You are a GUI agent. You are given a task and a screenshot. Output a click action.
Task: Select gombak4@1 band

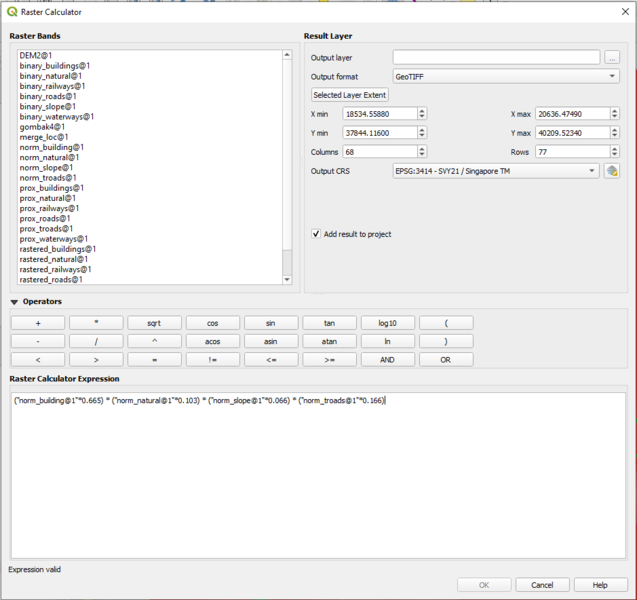coord(42,127)
